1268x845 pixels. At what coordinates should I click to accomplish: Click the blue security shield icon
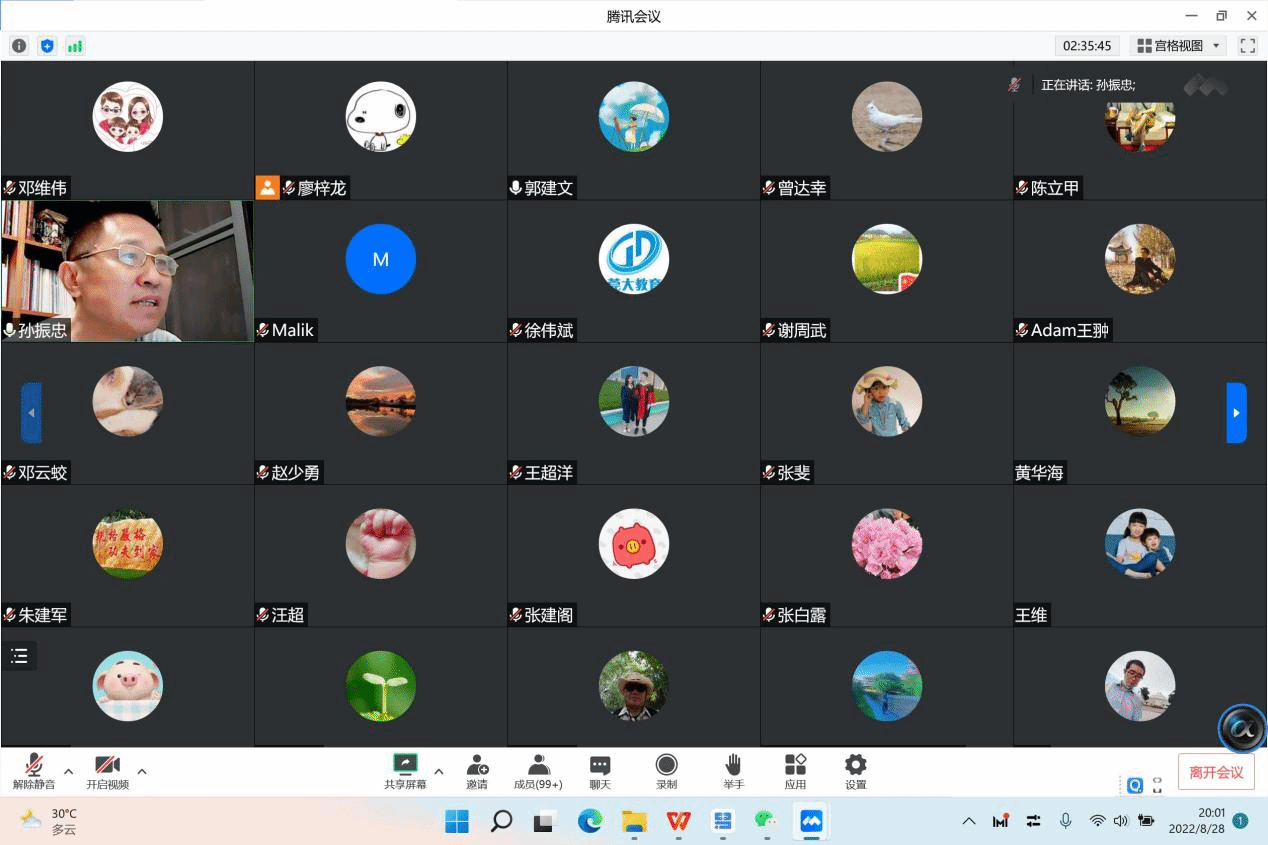[x=47, y=46]
